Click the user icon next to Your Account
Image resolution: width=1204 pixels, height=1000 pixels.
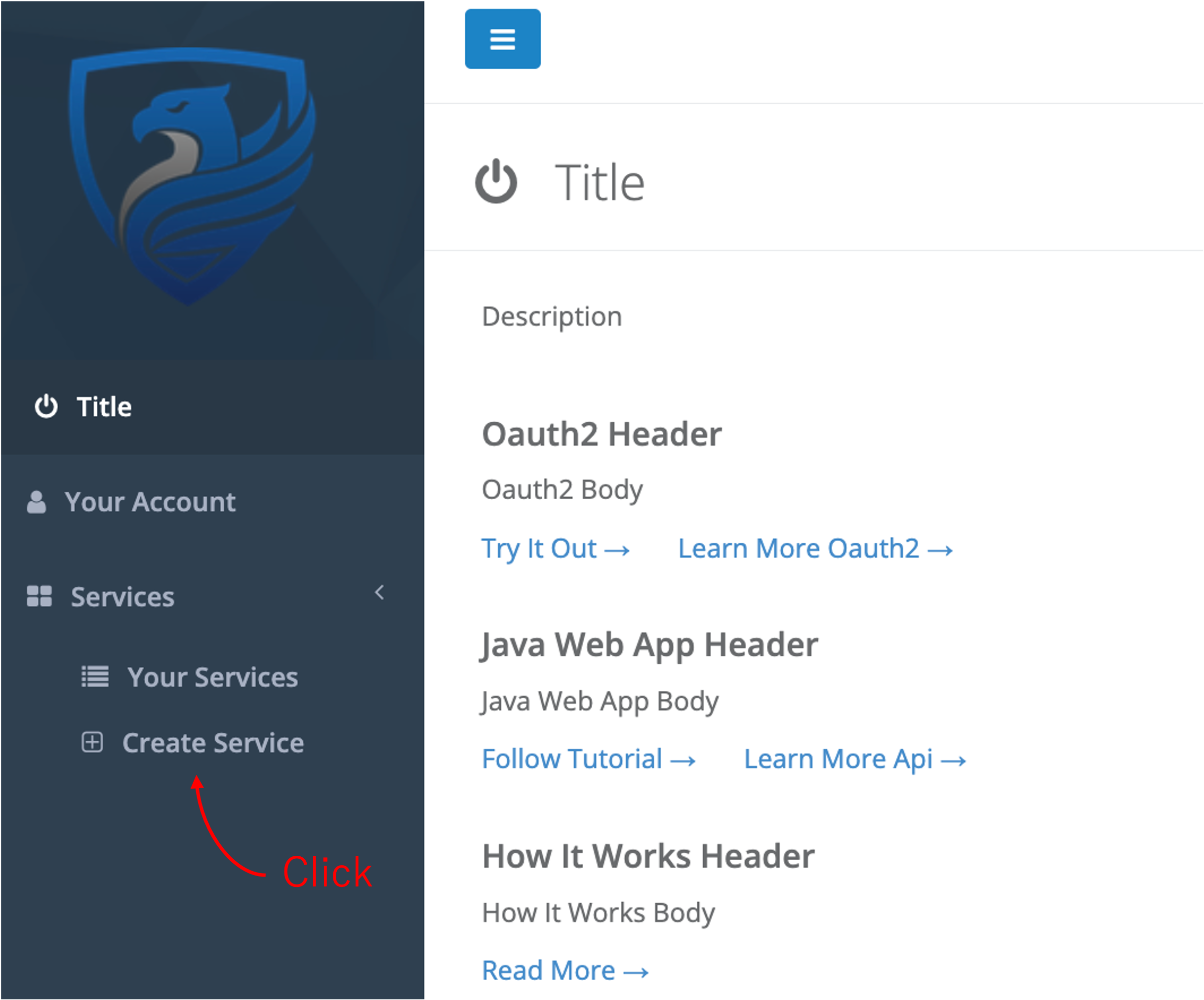coord(36,502)
